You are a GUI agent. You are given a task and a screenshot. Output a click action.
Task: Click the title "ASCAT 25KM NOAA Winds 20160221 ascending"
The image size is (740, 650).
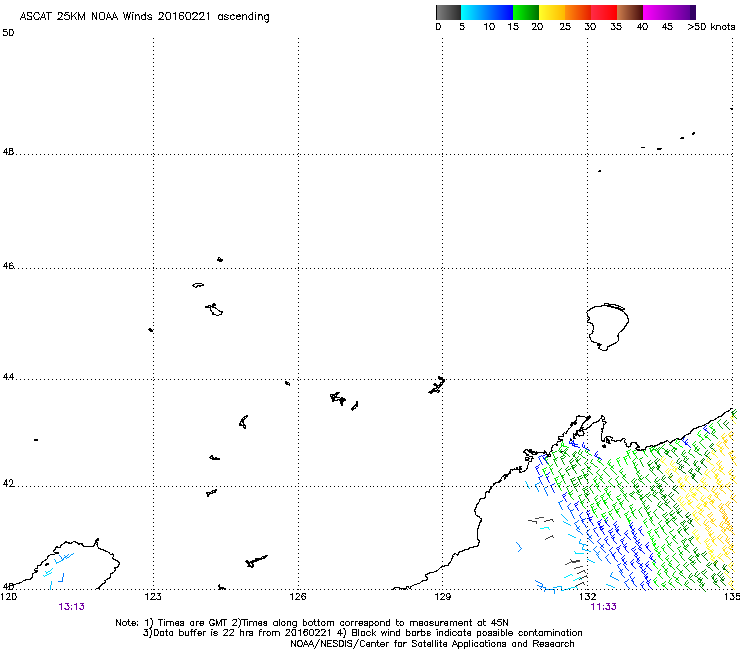pyautogui.click(x=144, y=17)
